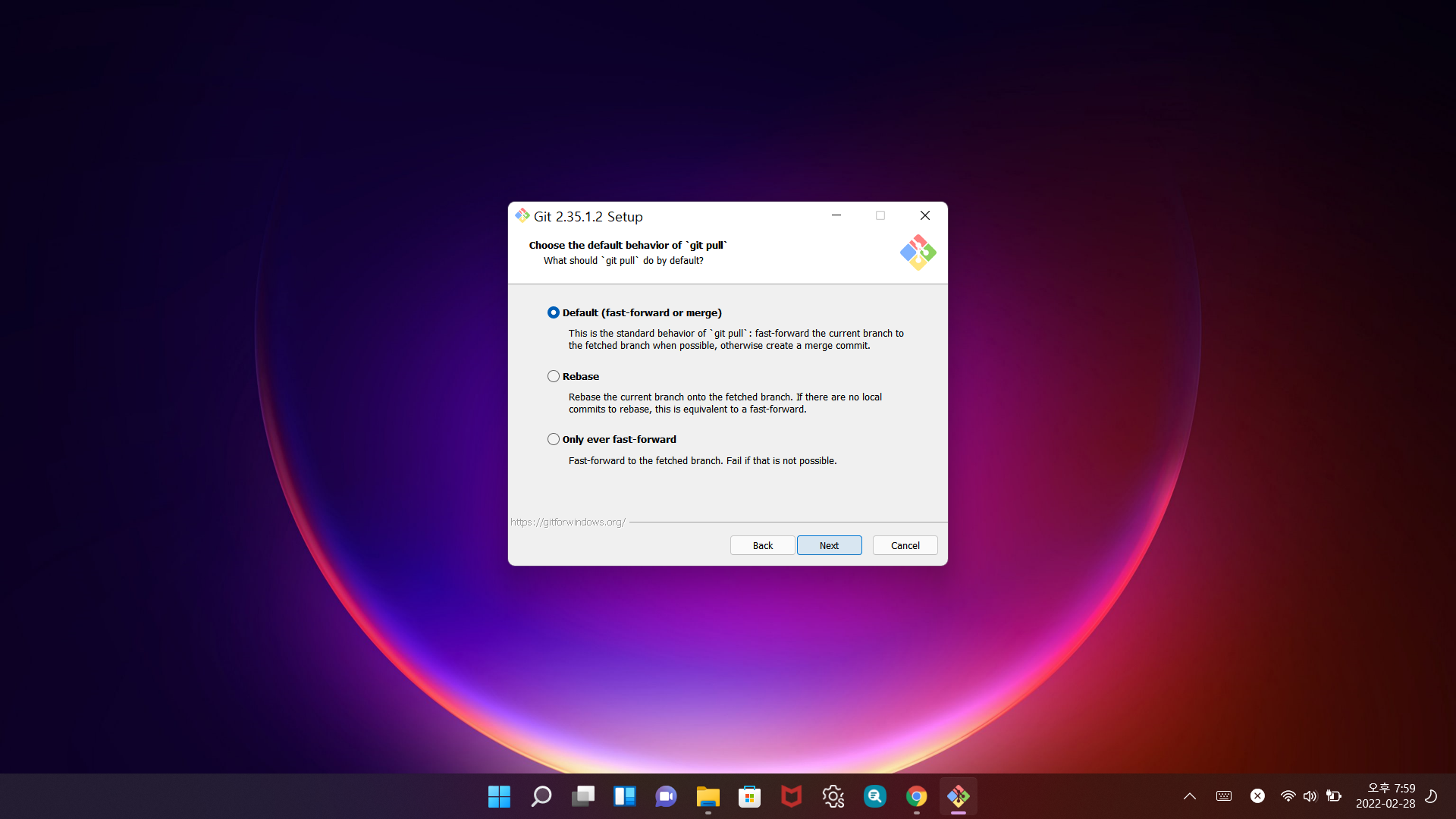Viewport: 1456px width, 819px height.
Task: Choose Only ever fast-forward option
Action: (554, 439)
